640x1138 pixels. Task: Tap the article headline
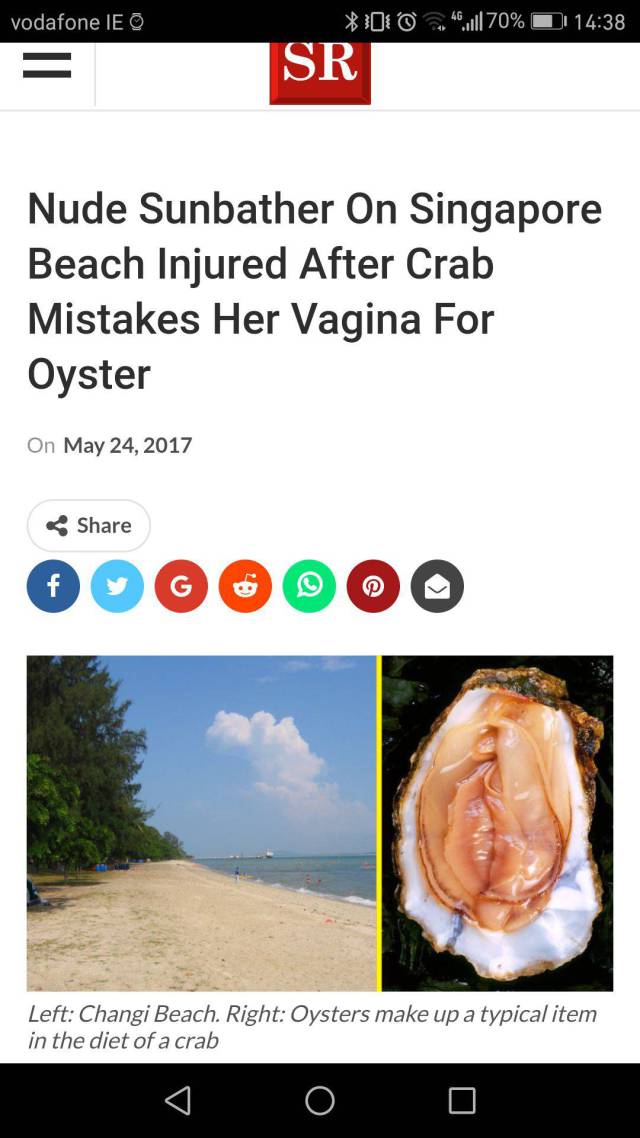(x=315, y=291)
